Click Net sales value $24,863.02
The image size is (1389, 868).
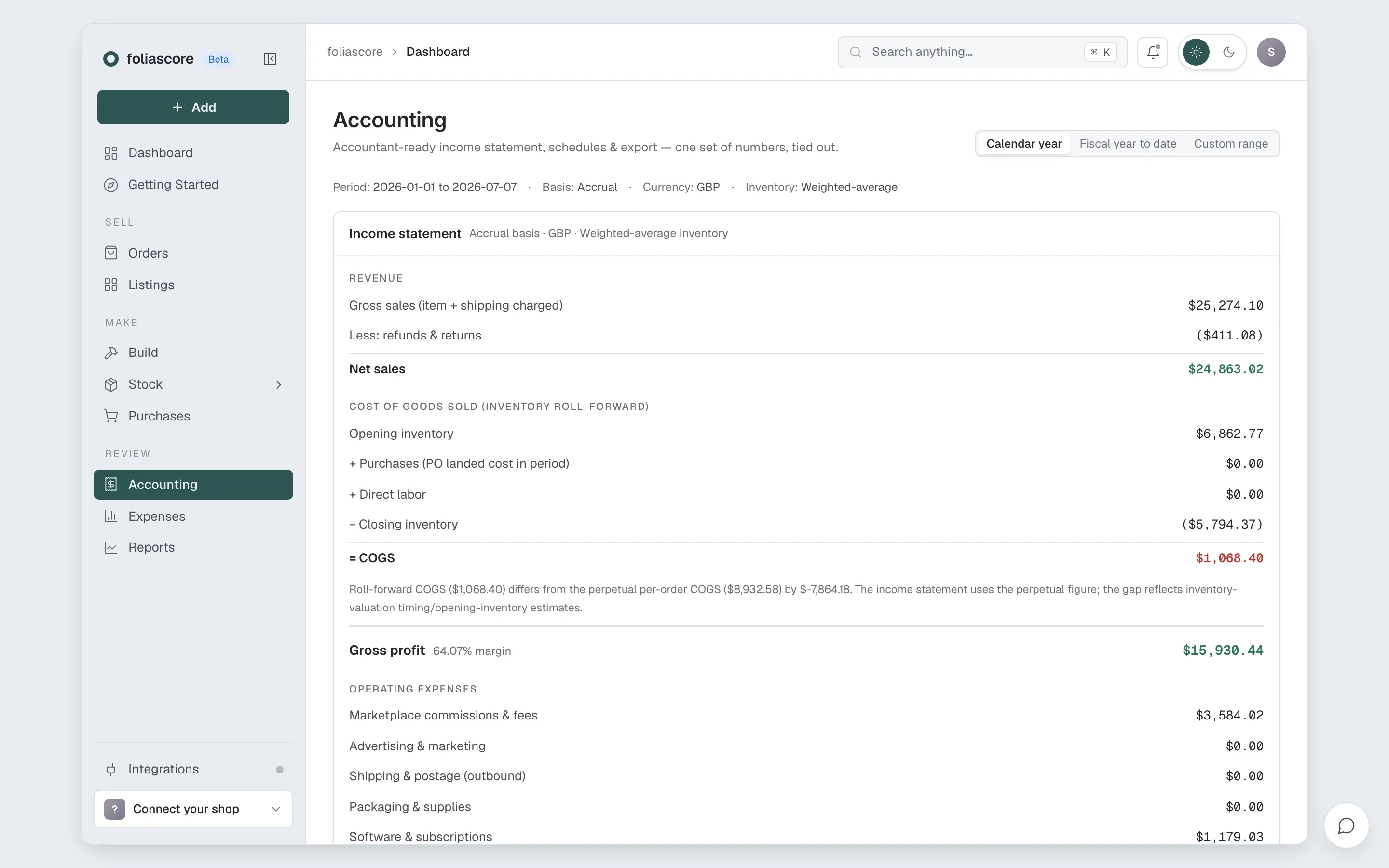[x=1226, y=369]
